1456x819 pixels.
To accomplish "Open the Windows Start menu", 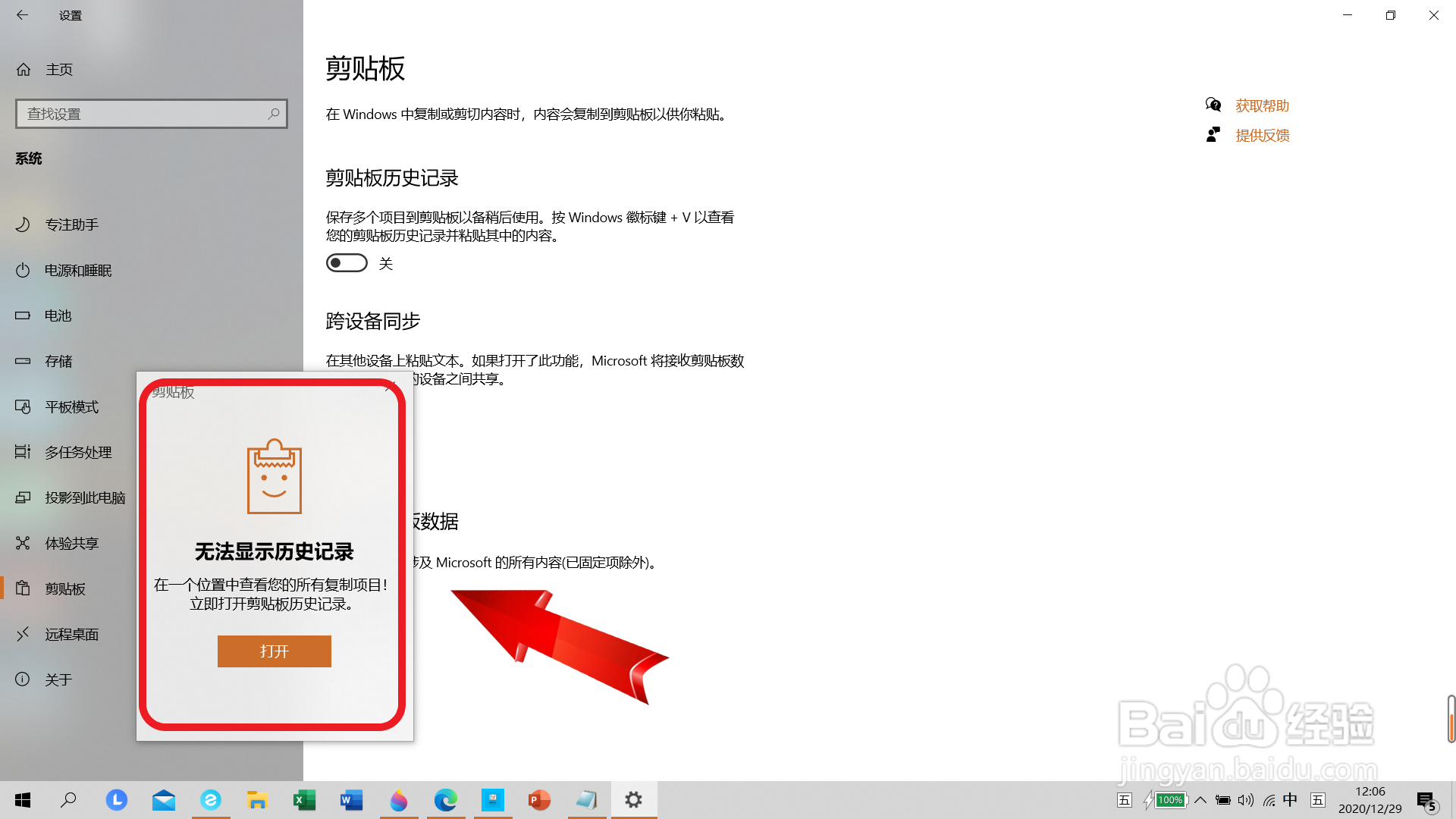I will 23,800.
